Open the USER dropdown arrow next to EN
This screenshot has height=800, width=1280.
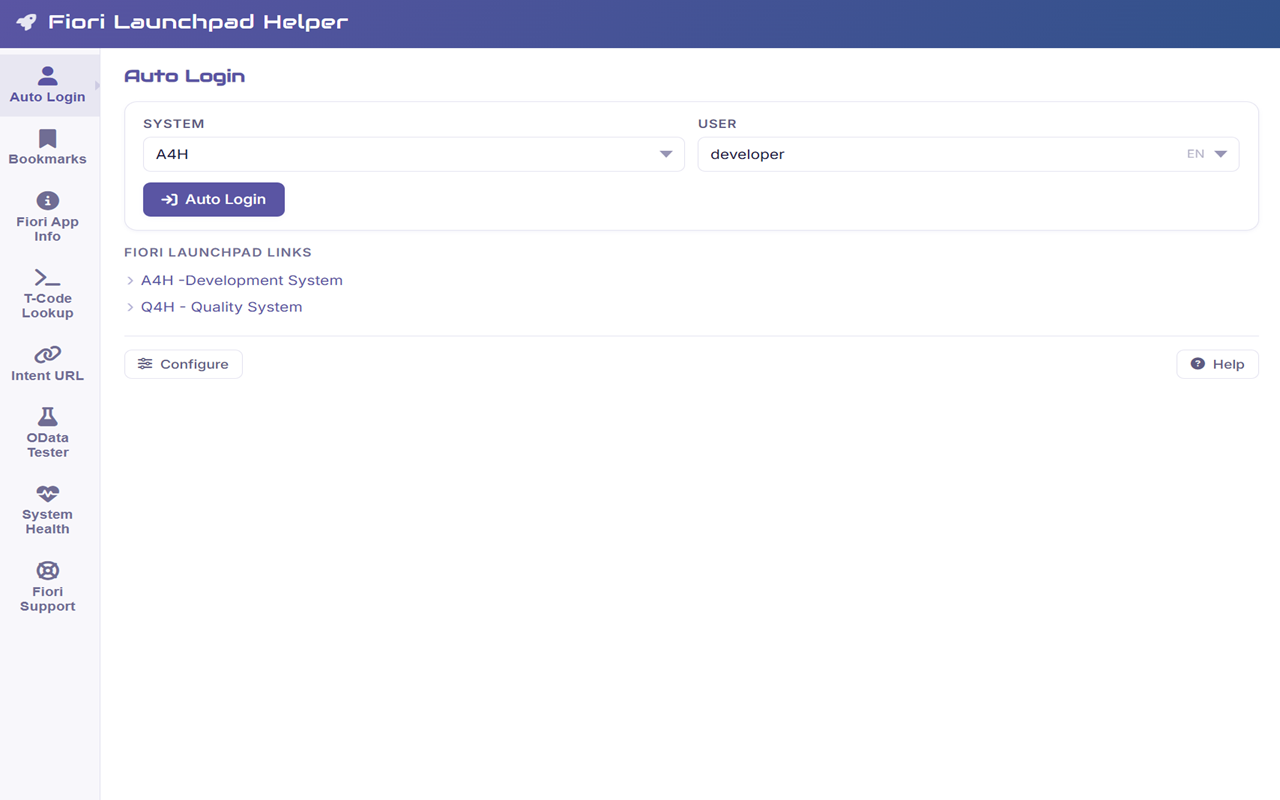pyautogui.click(x=1221, y=154)
